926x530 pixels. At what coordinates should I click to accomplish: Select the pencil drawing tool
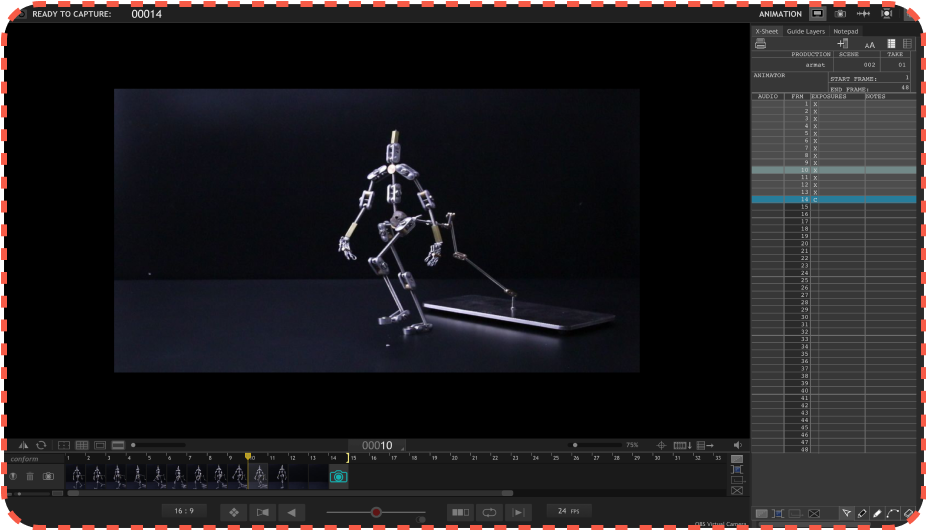(877, 513)
